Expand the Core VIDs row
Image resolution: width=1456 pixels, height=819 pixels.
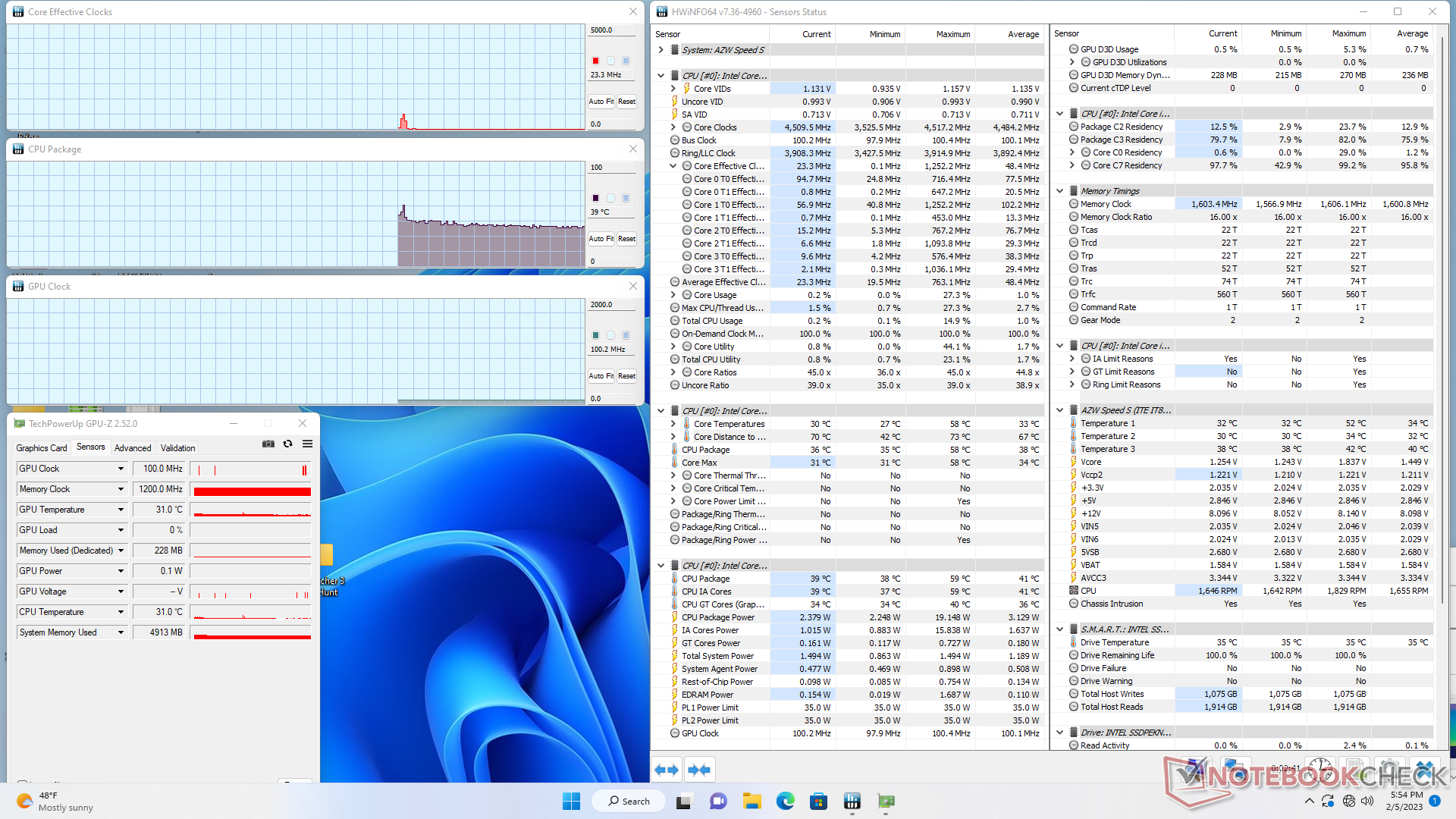click(673, 89)
